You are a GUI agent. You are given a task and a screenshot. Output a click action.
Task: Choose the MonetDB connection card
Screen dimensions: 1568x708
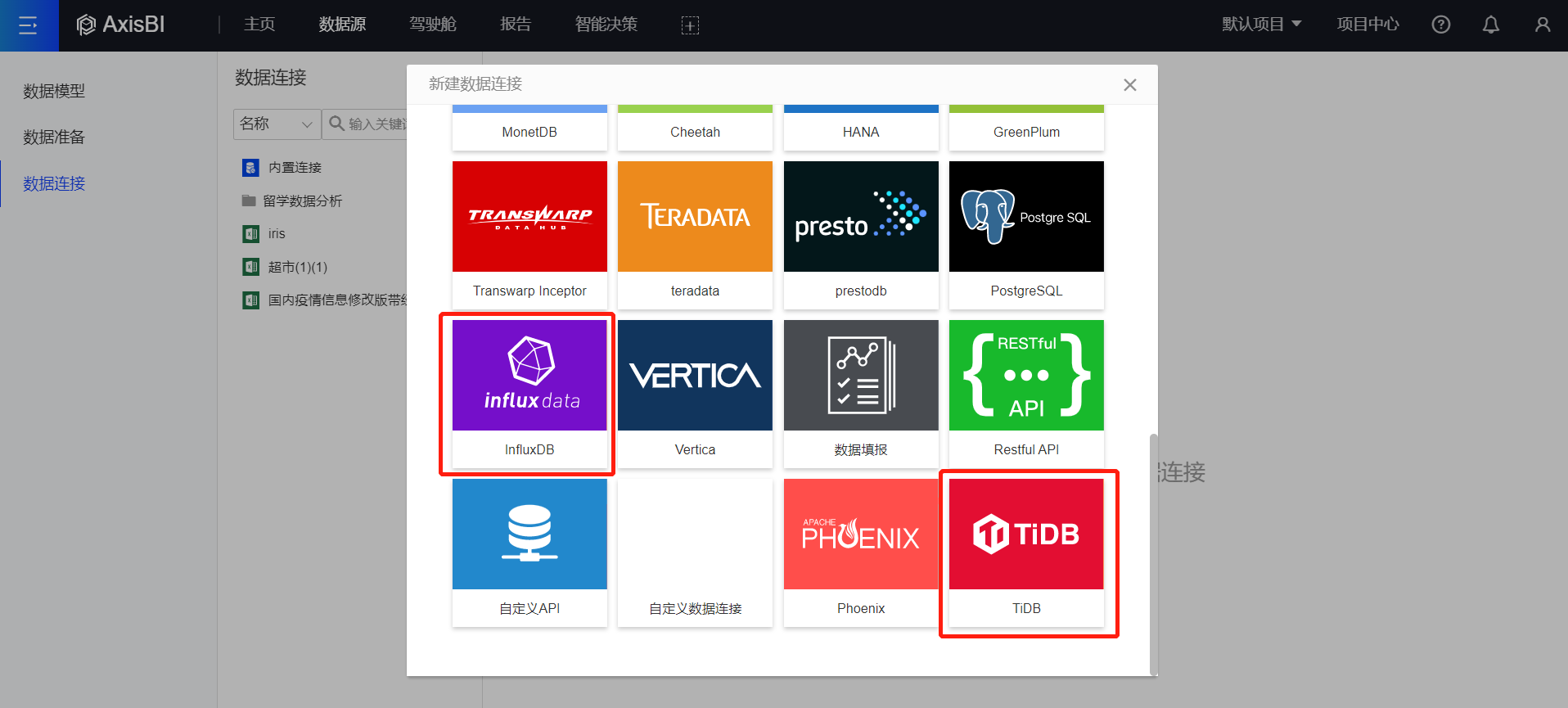[x=529, y=128]
